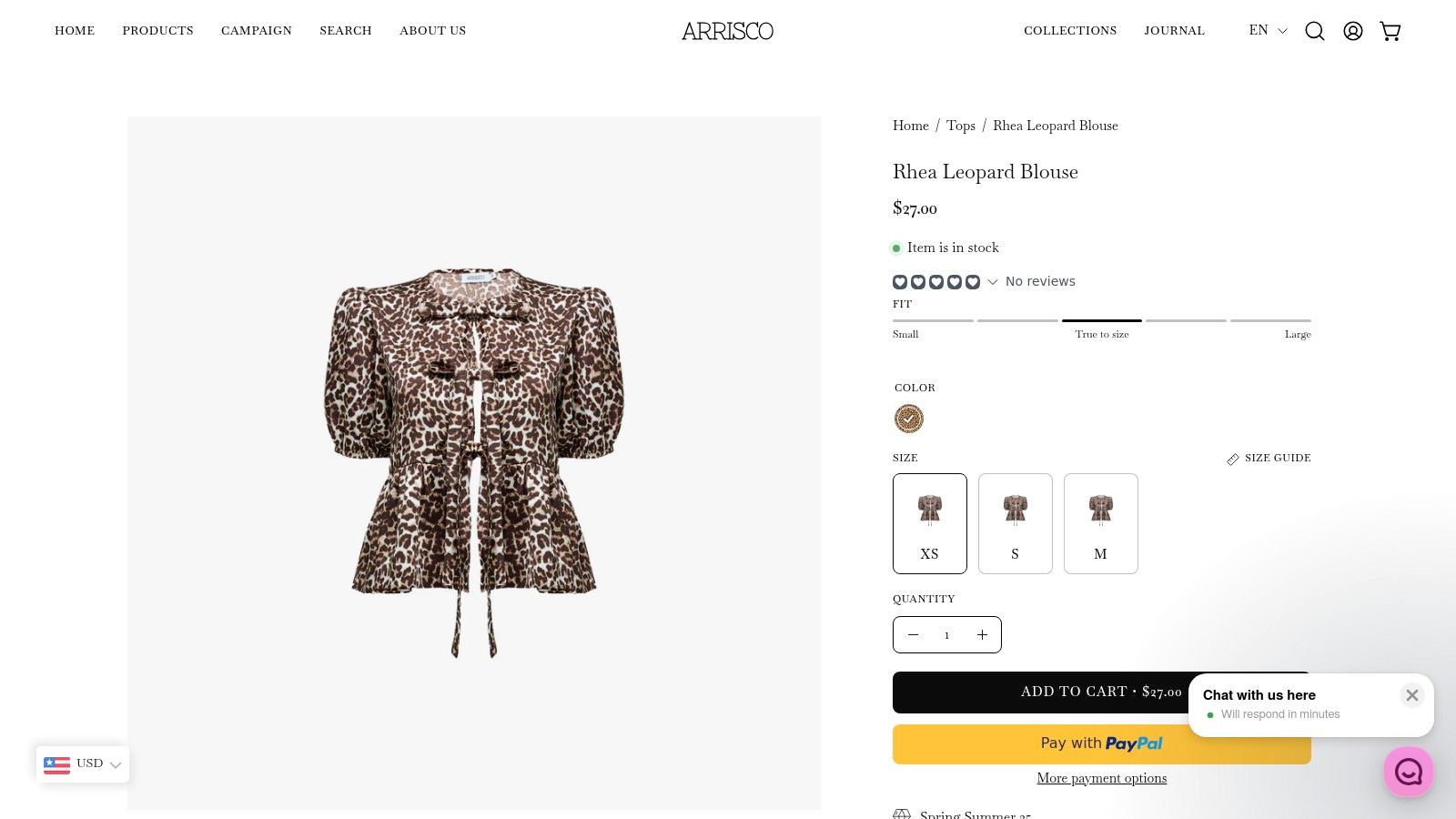The image size is (1456, 819).
Task: Open the PRODUCTS menu item
Action: 157,30
